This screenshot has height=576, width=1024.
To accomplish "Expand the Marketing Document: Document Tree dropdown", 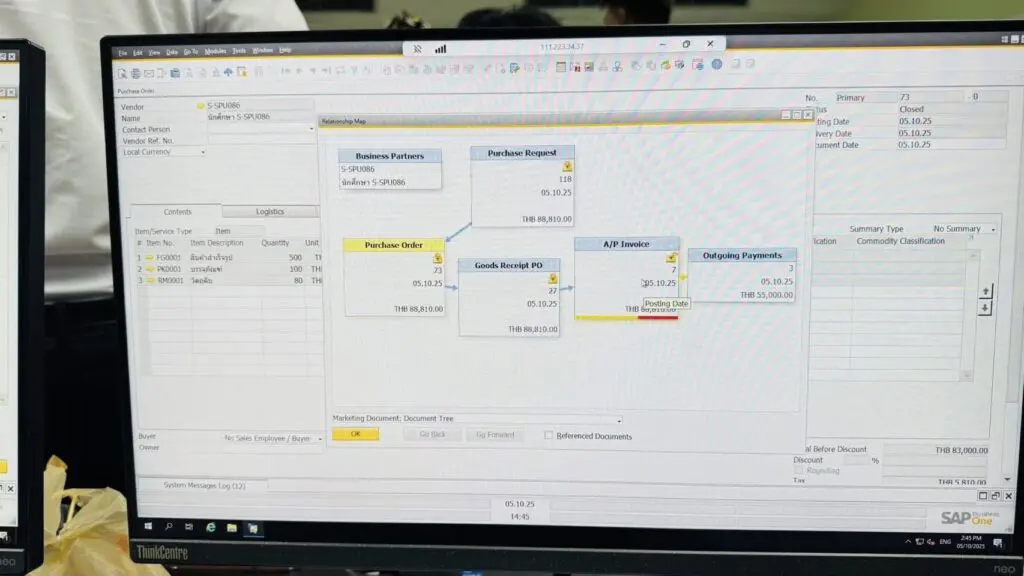I will coord(619,420).
